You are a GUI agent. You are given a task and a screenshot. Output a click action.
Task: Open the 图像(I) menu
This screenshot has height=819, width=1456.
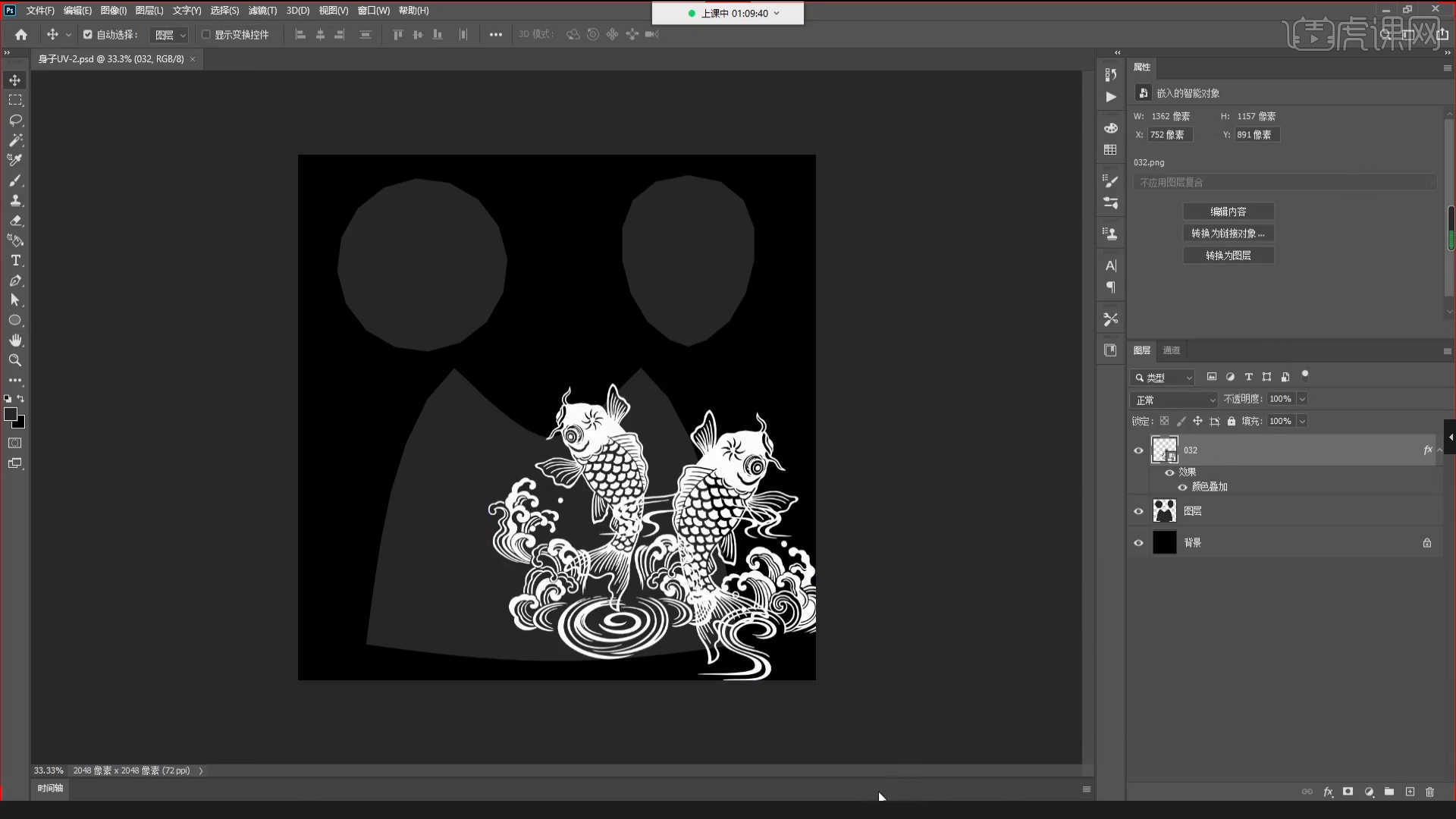(x=114, y=11)
